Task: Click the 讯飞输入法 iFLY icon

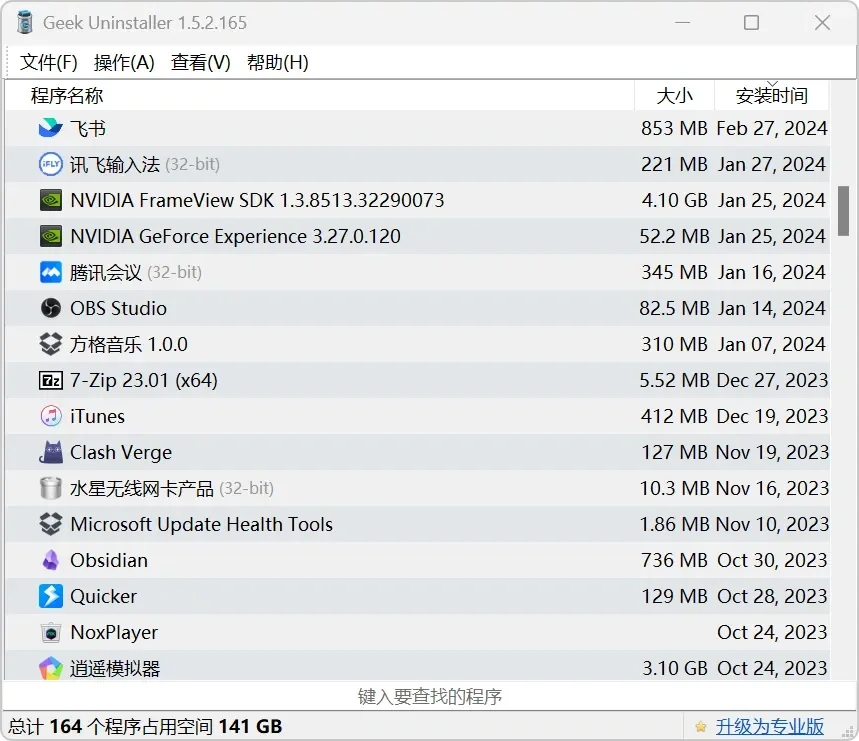Action: 50,164
